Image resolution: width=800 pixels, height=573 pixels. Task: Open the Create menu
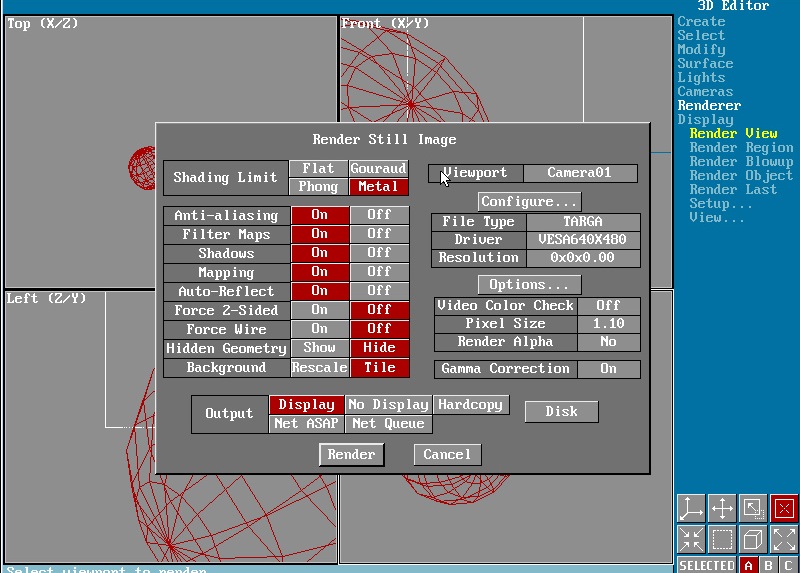(702, 21)
